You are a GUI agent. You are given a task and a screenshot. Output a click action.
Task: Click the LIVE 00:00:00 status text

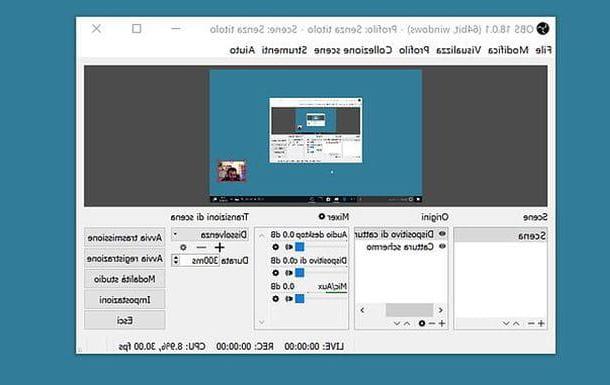click(x=314, y=346)
